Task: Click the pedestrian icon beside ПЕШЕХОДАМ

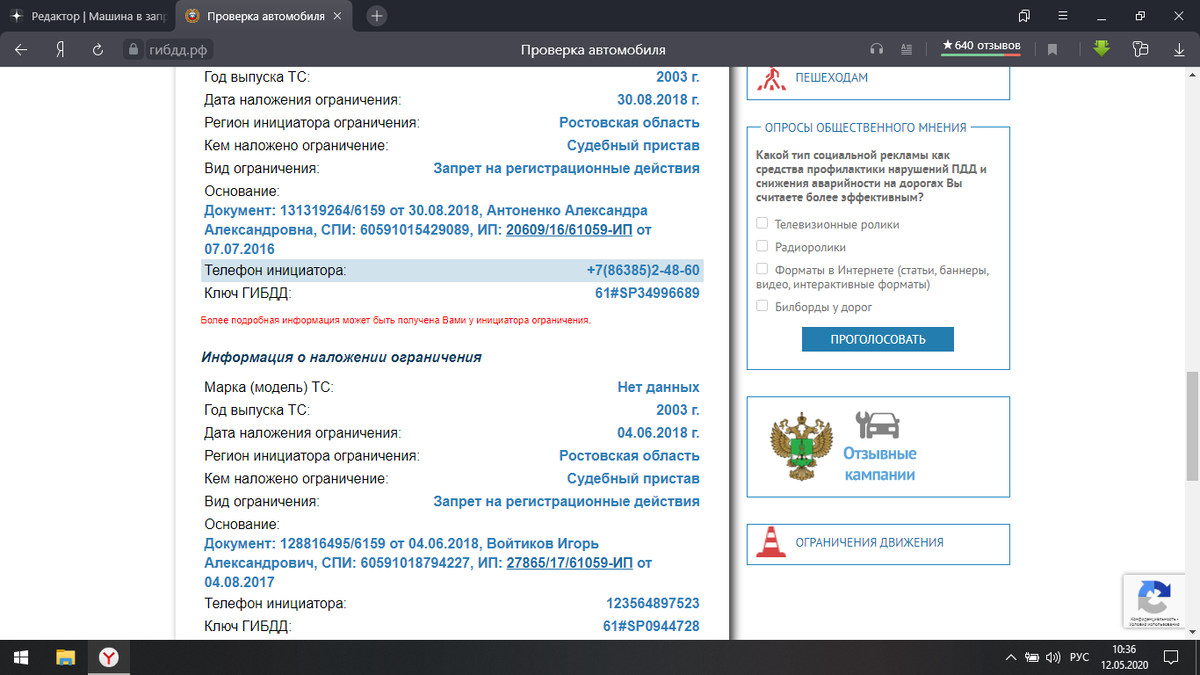Action: coord(771,77)
